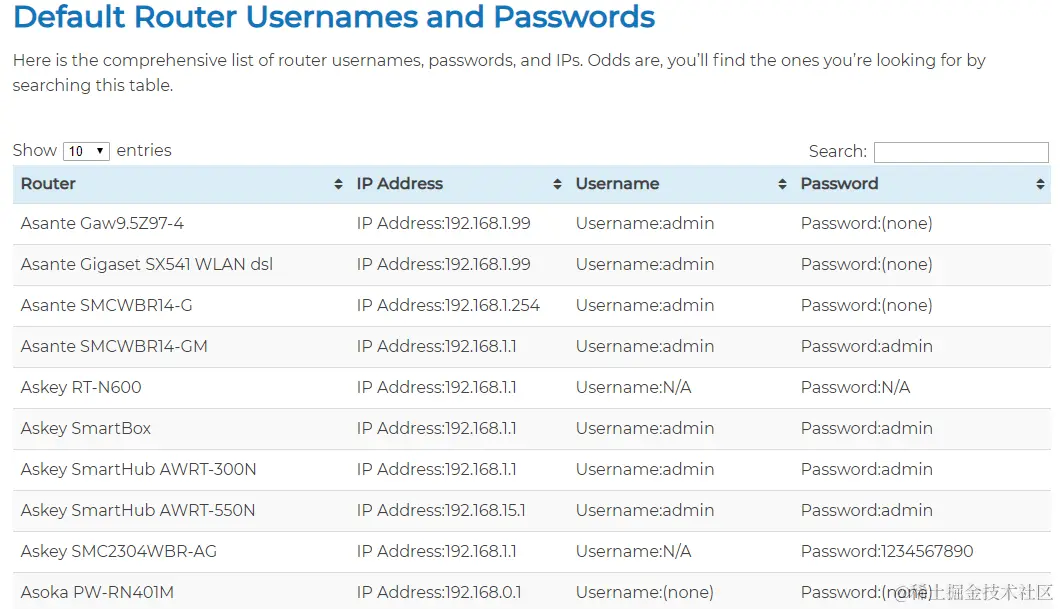Click Password:admin in Askey SmartHub AWRT-300N row
The image size is (1060, 609).
[867, 470]
